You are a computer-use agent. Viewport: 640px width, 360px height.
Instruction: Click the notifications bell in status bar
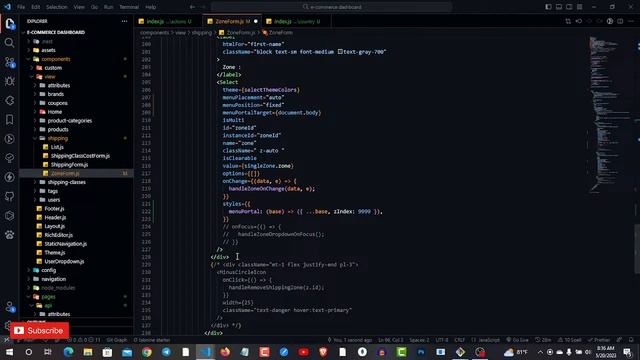tap(631, 340)
